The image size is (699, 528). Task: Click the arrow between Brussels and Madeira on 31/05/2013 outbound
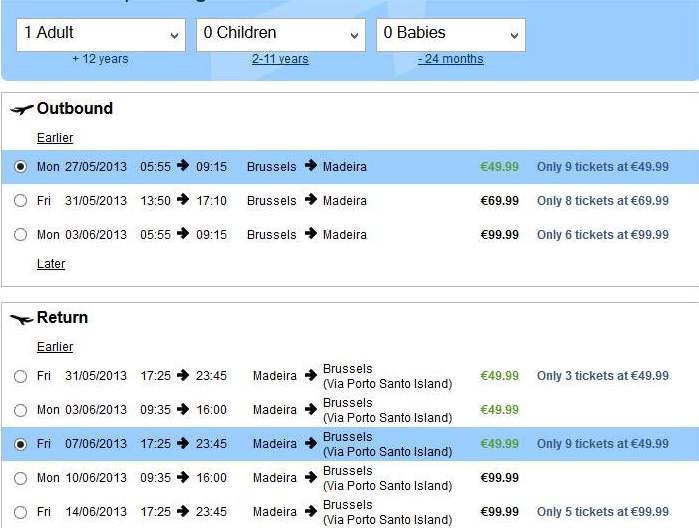click(x=311, y=200)
